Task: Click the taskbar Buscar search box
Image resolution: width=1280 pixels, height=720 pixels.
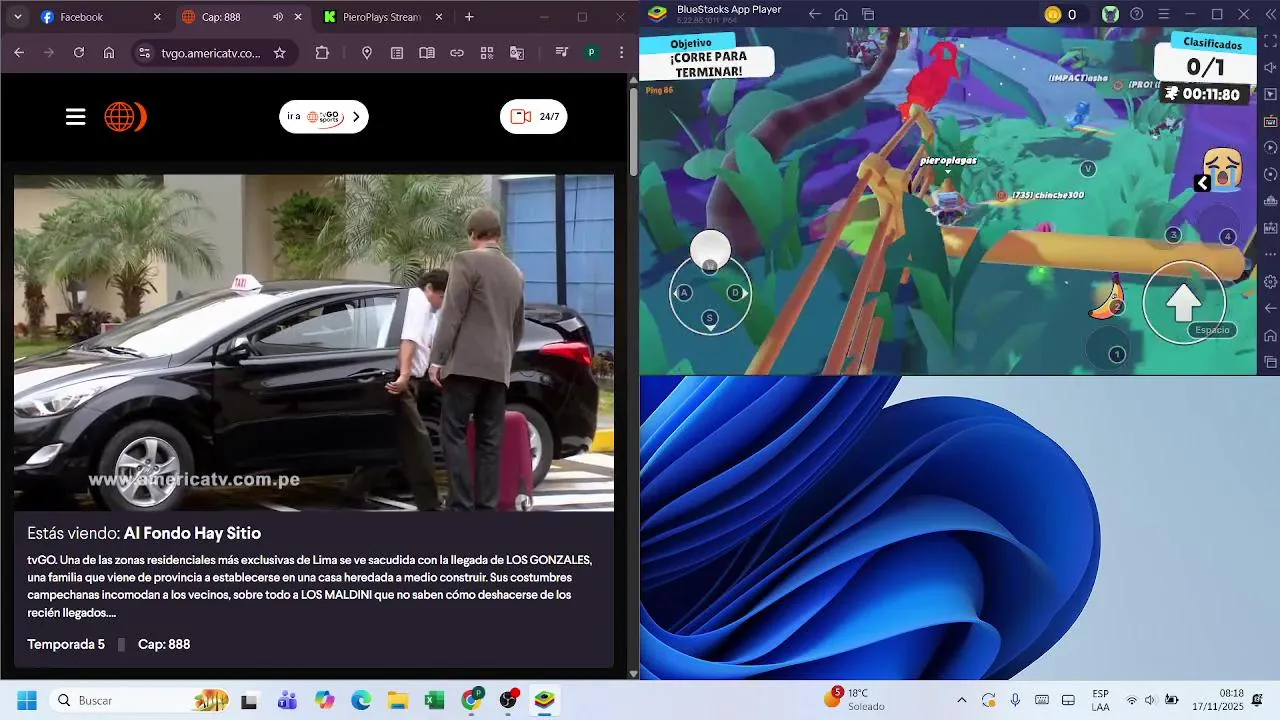Action: 139,700
